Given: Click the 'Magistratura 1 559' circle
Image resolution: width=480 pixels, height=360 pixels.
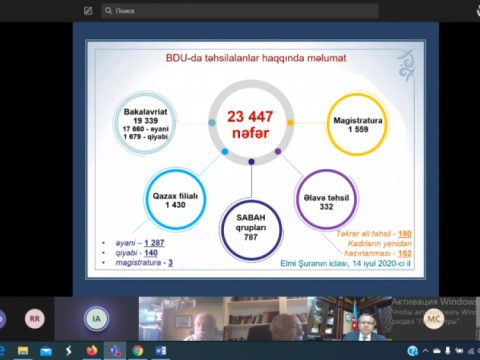Looking at the screenshot, I should (x=358, y=124).
